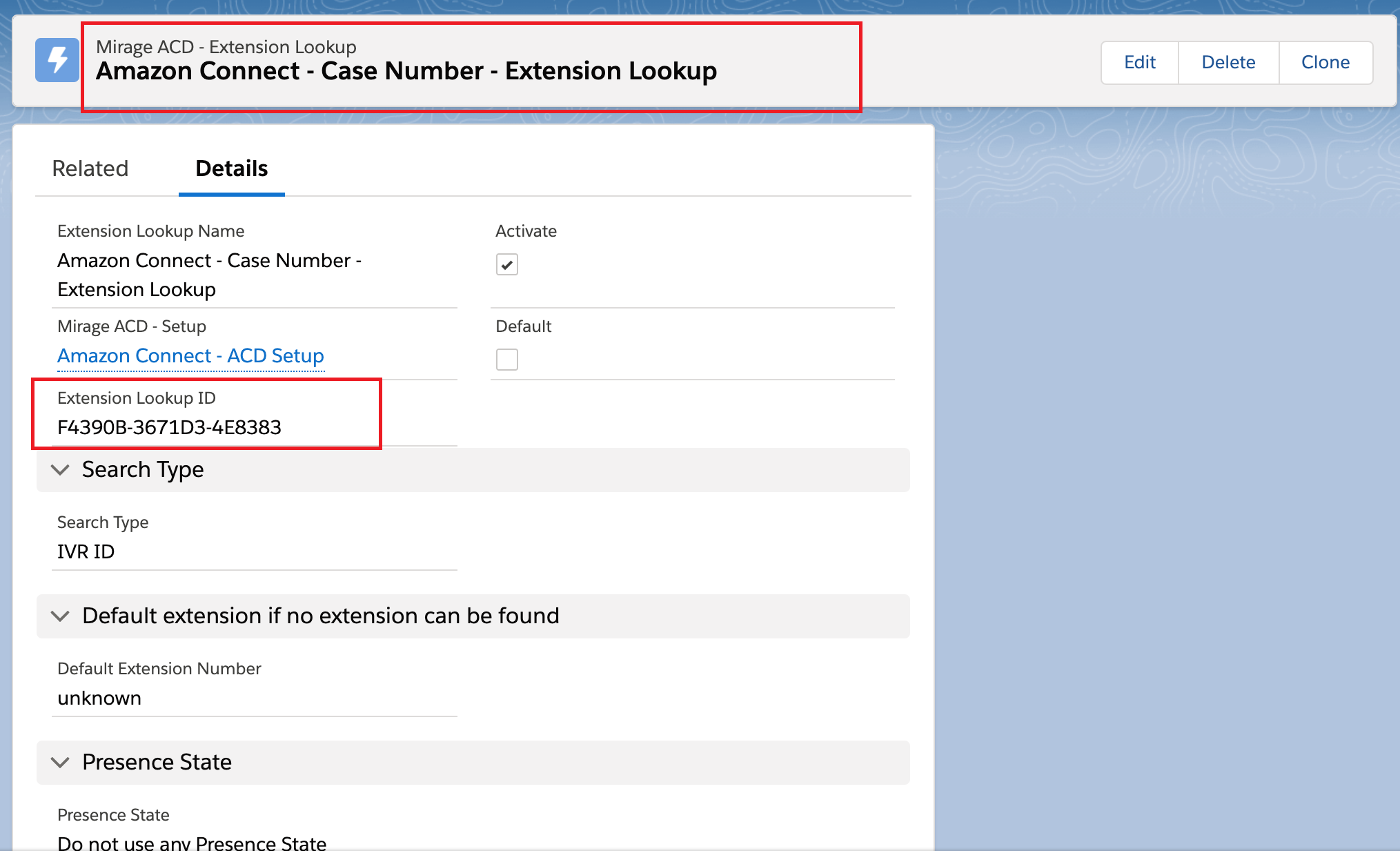Click the Mirage ACD - Extension Lookup subtitle

pos(226,47)
